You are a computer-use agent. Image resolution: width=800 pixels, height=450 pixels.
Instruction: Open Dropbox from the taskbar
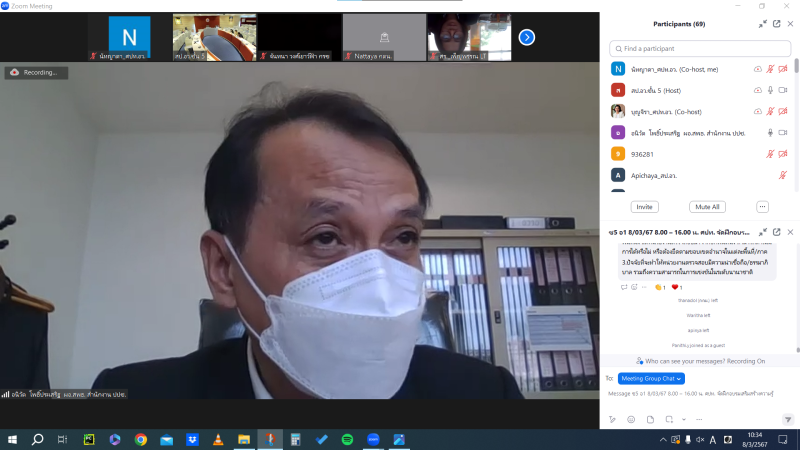click(192, 439)
